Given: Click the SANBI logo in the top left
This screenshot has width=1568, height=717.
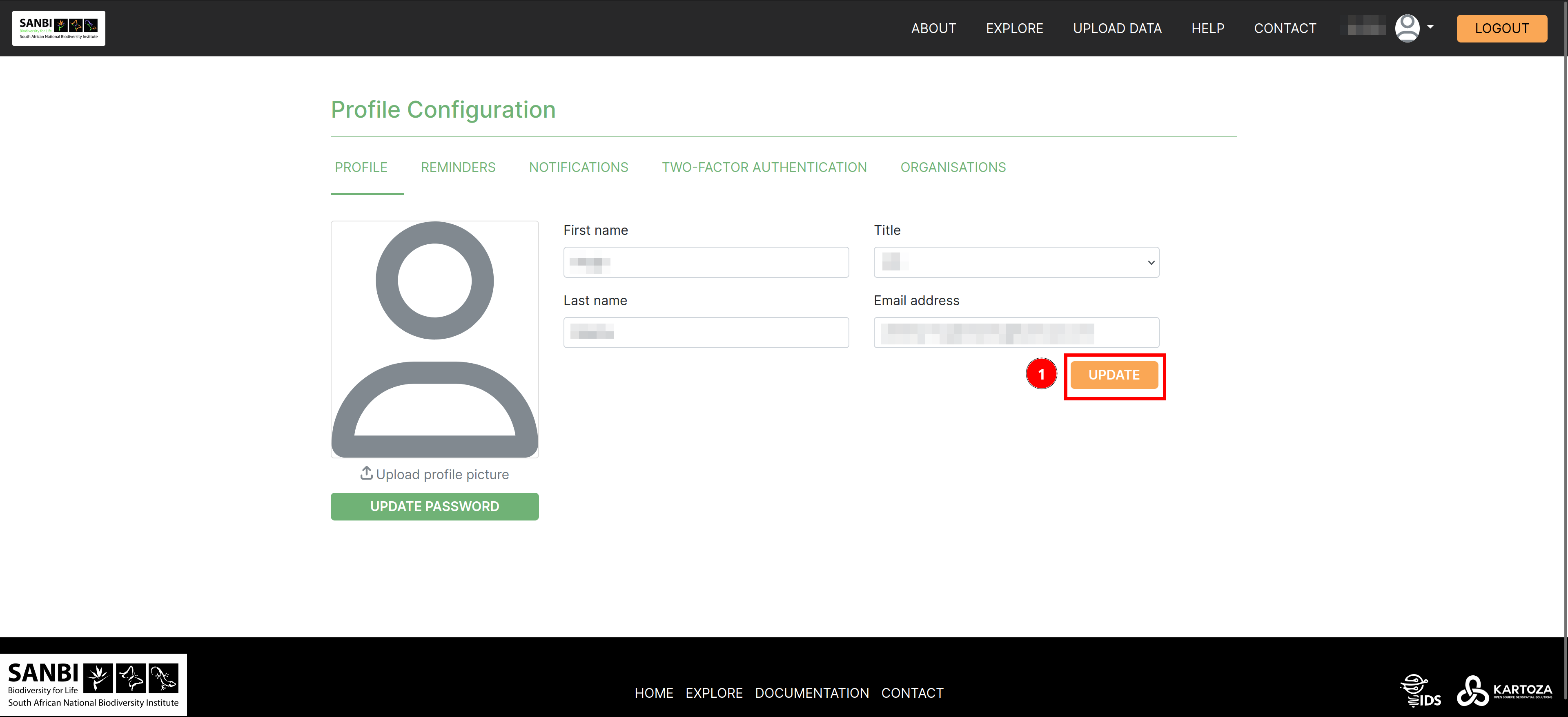Looking at the screenshot, I should click(x=58, y=28).
